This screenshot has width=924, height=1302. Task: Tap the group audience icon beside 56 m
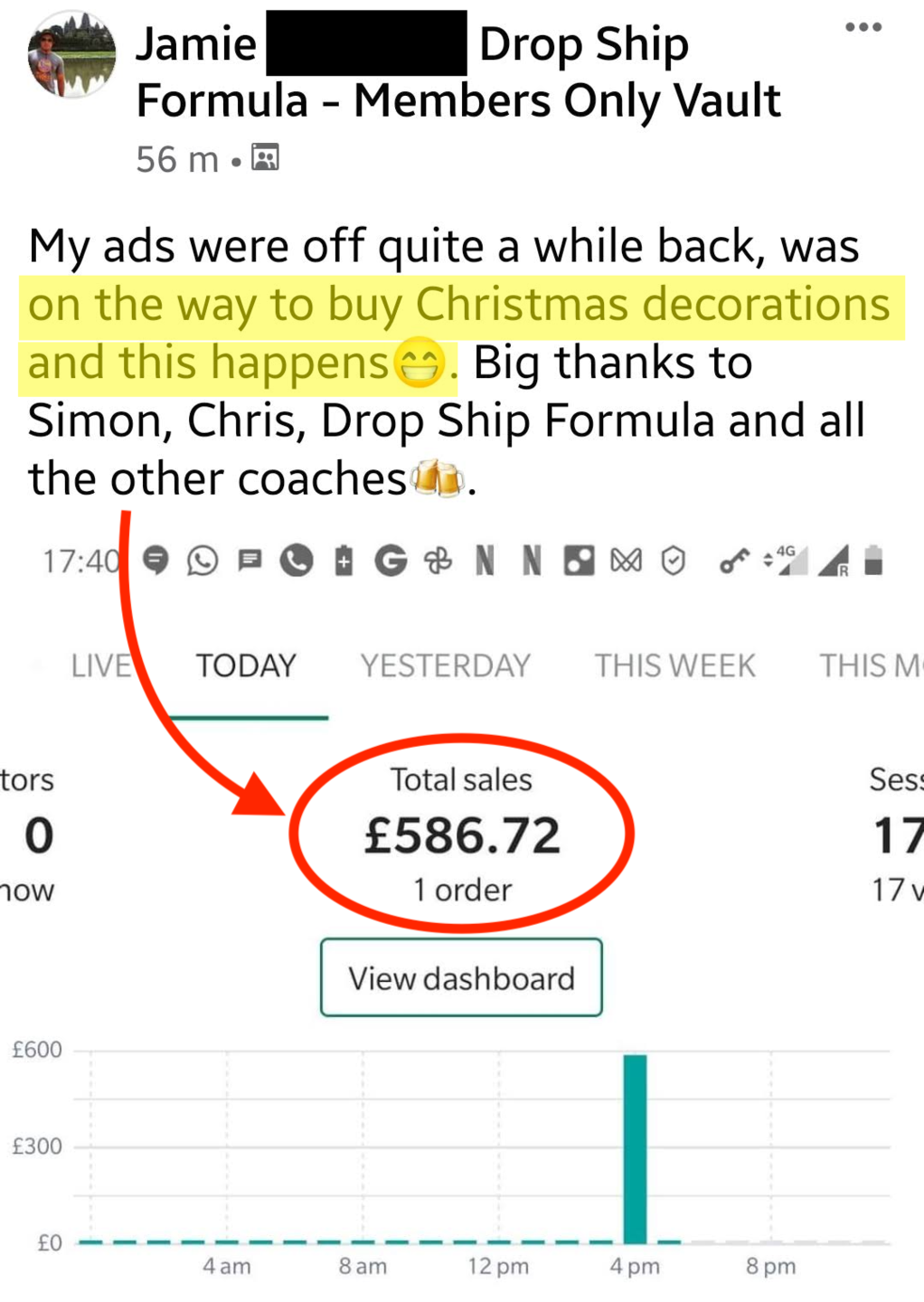pos(265,157)
